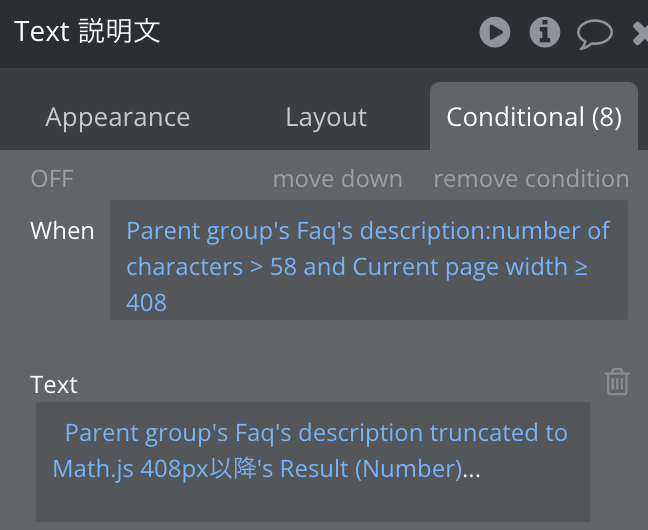Click the Text property label
This screenshot has height=530, width=648.
click(x=54, y=385)
